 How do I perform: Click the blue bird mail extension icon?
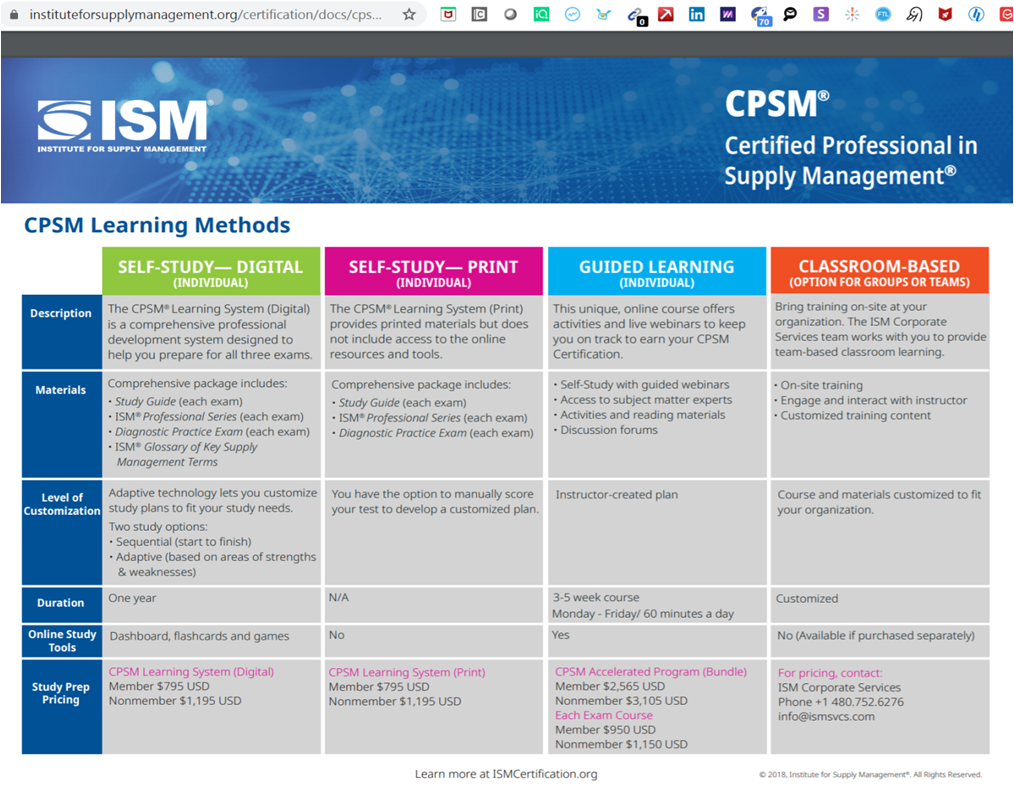(603, 14)
